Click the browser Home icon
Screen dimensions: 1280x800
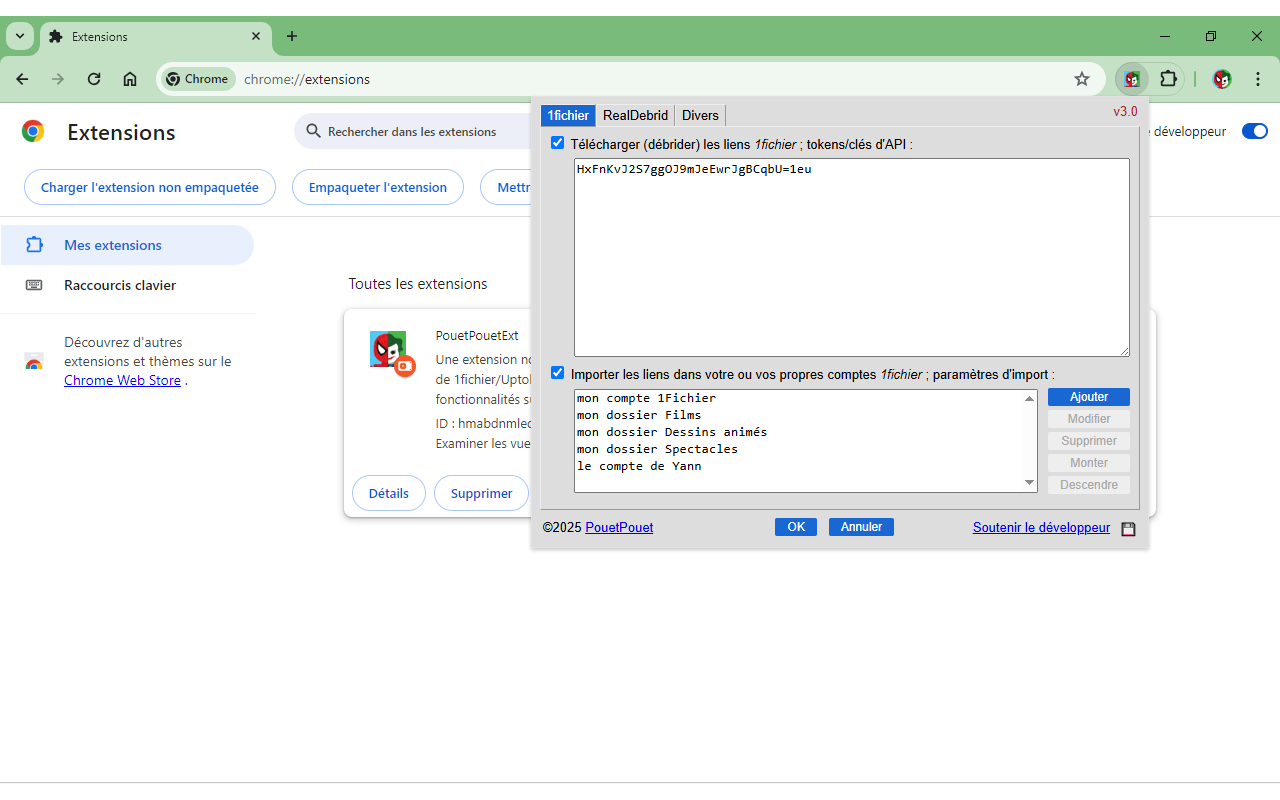point(129,78)
